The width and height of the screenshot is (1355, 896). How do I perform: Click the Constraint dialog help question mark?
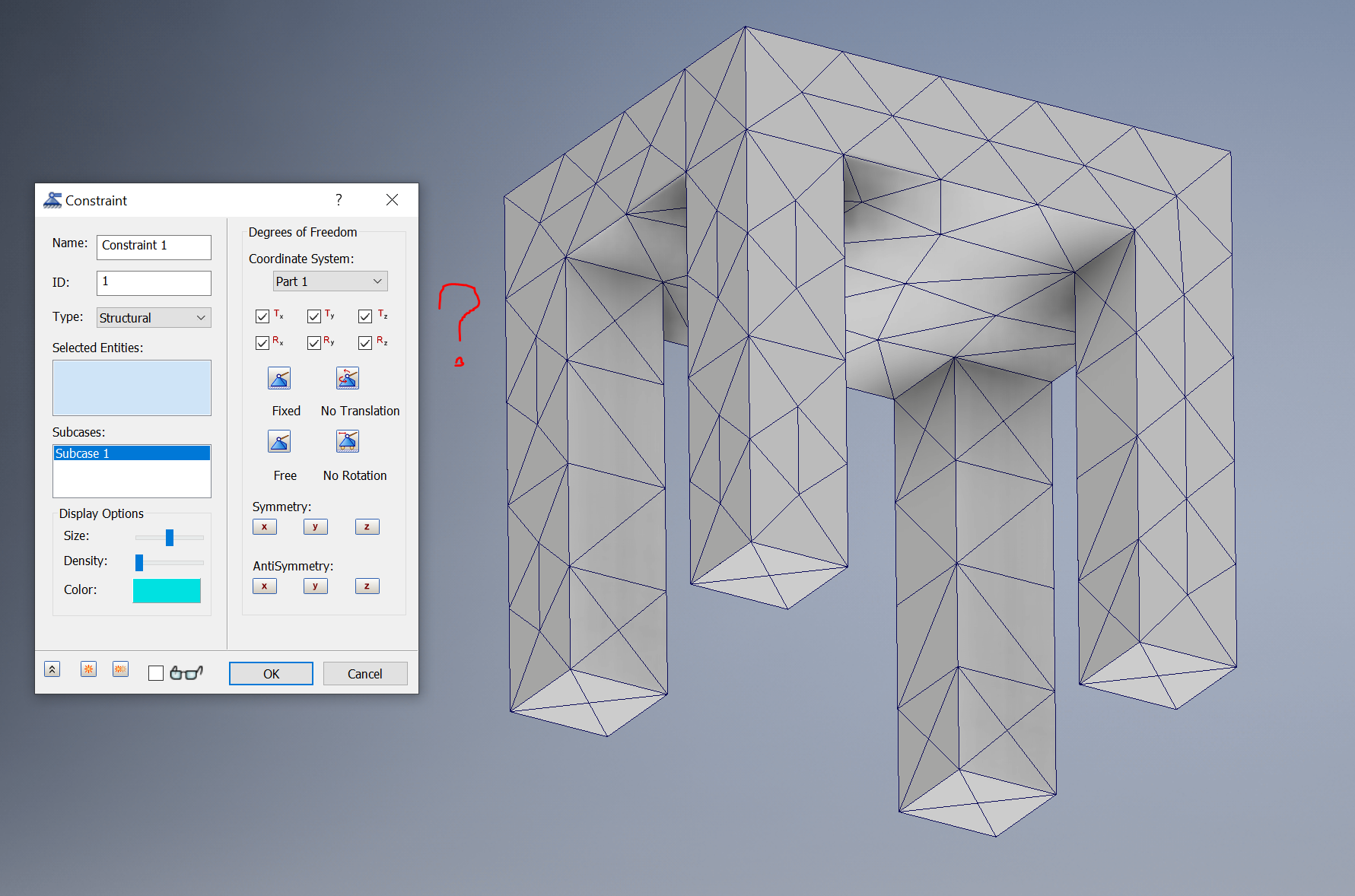[x=339, y=200]
